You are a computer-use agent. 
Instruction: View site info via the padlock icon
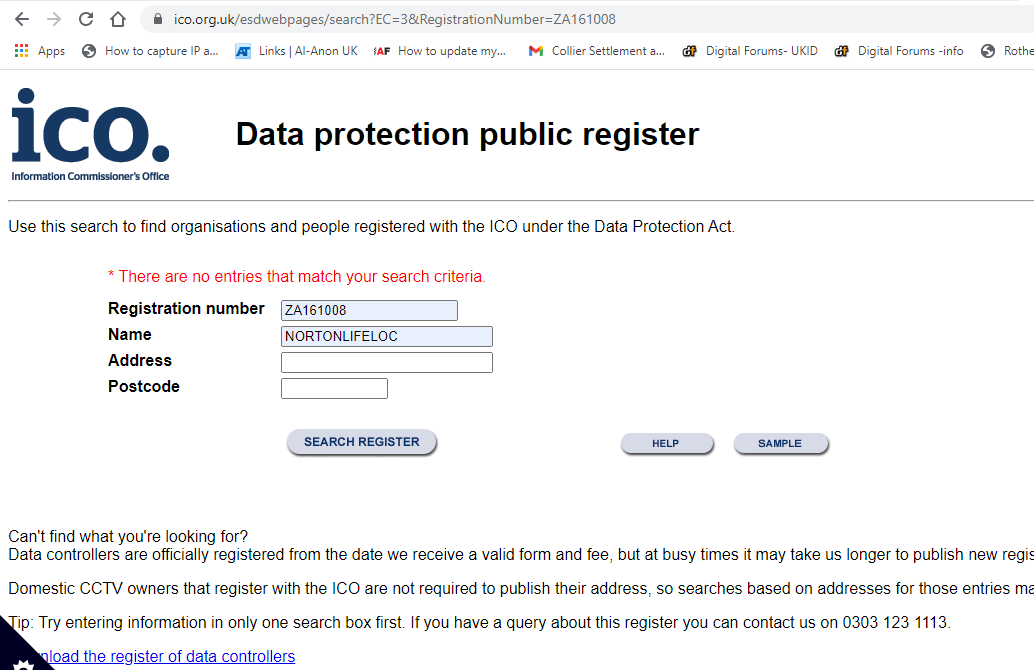coord(158,19)
